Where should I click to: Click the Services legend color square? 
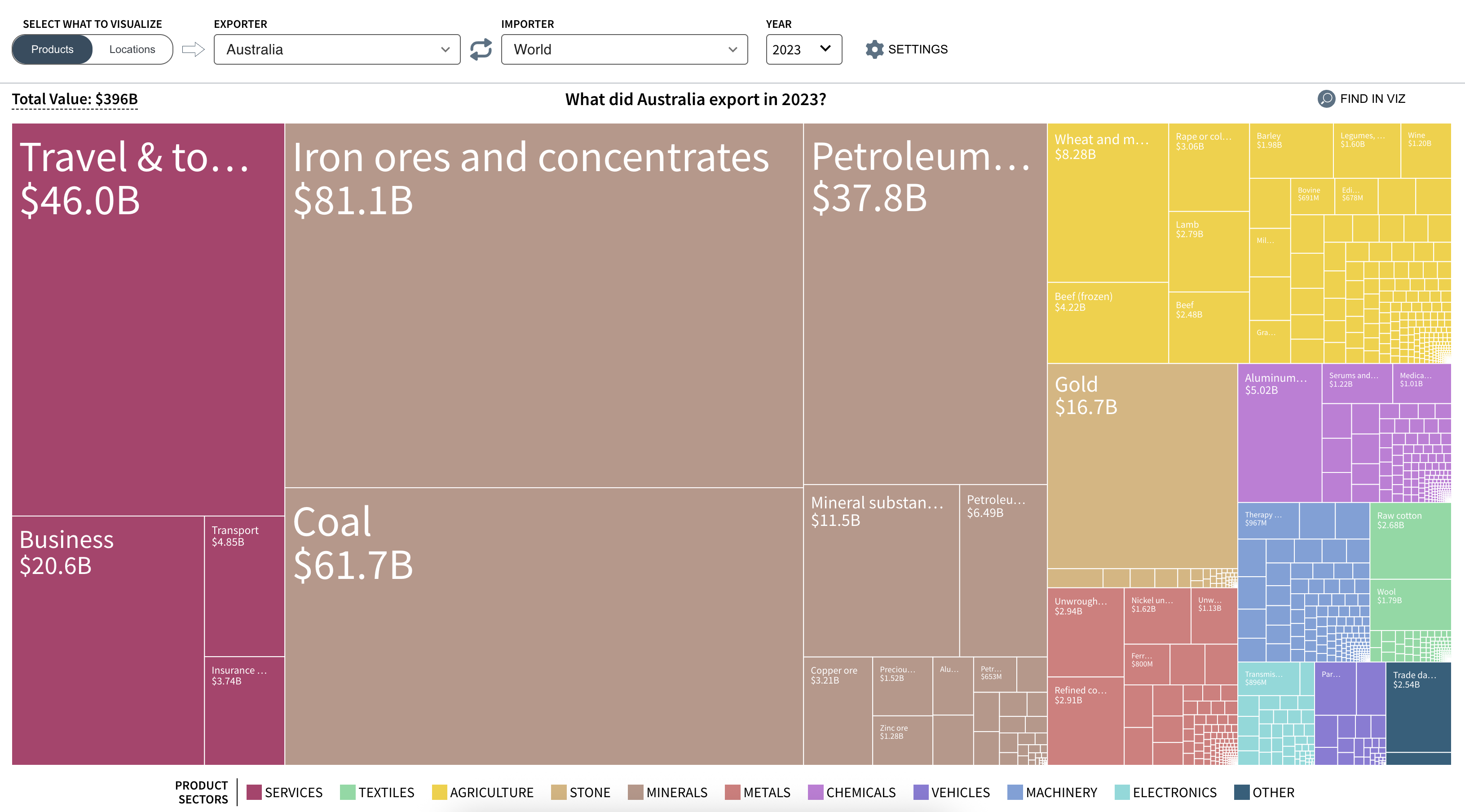254,792
